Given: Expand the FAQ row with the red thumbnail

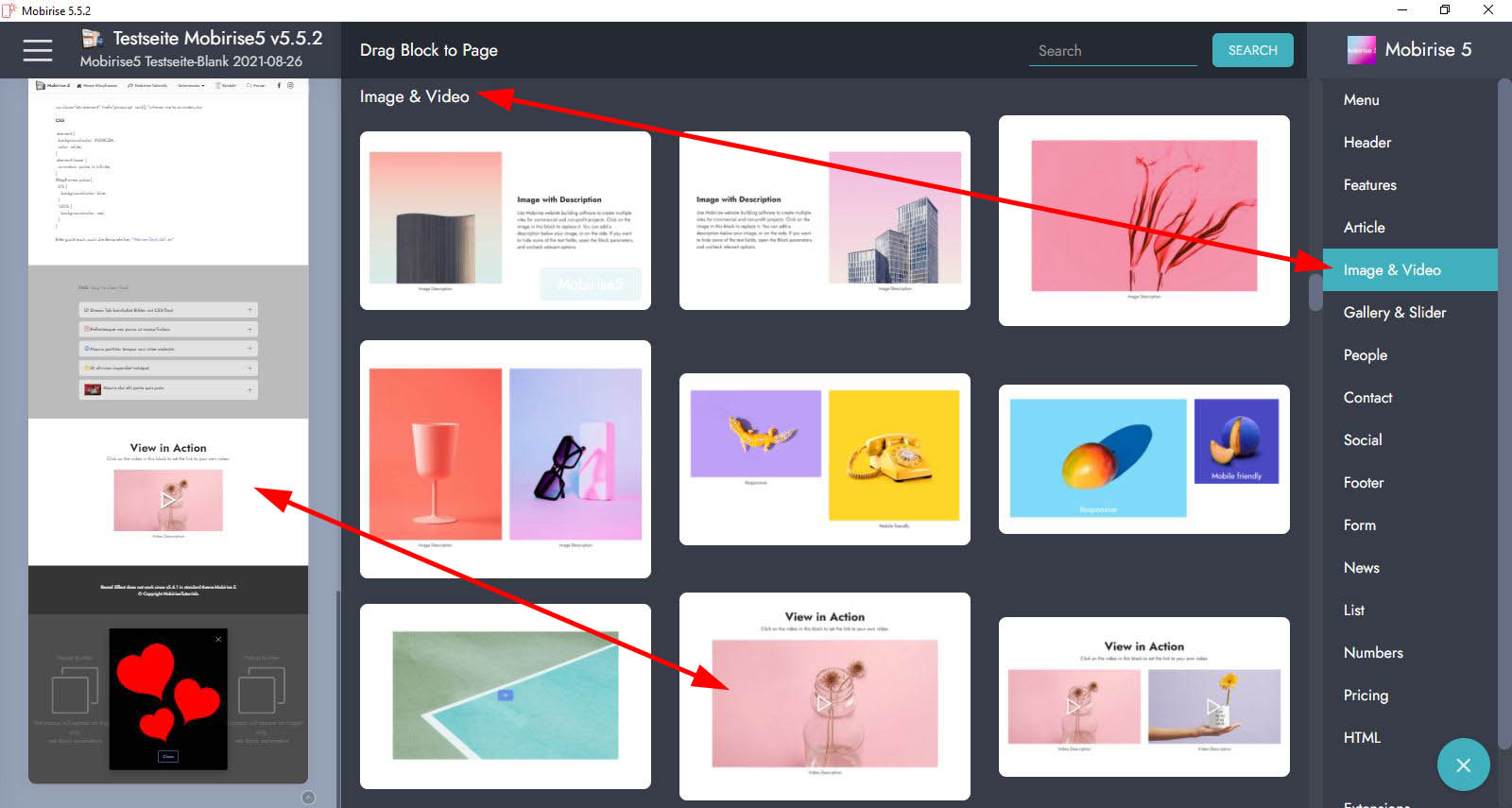Looking at the screenshot, I should pyautogui.click(x=168, y=389).
